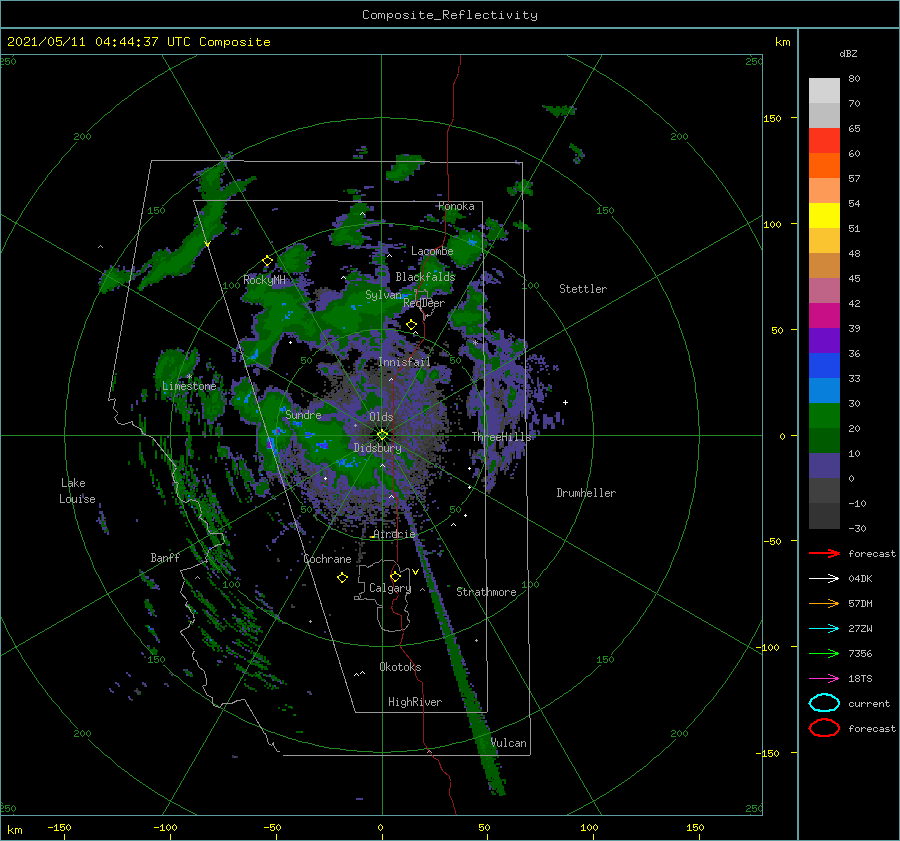Click the slate 0-10 dBZ color swatch
This screenshot has height=841, width=900.
(x=824, y=466)
